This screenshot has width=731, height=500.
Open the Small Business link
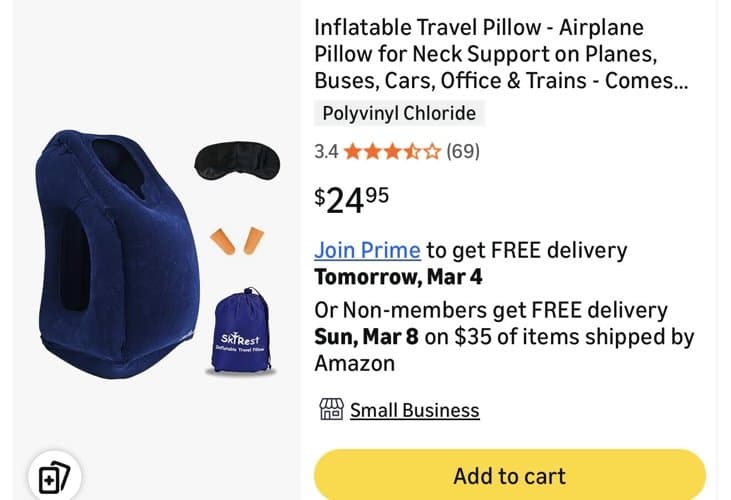414,411
